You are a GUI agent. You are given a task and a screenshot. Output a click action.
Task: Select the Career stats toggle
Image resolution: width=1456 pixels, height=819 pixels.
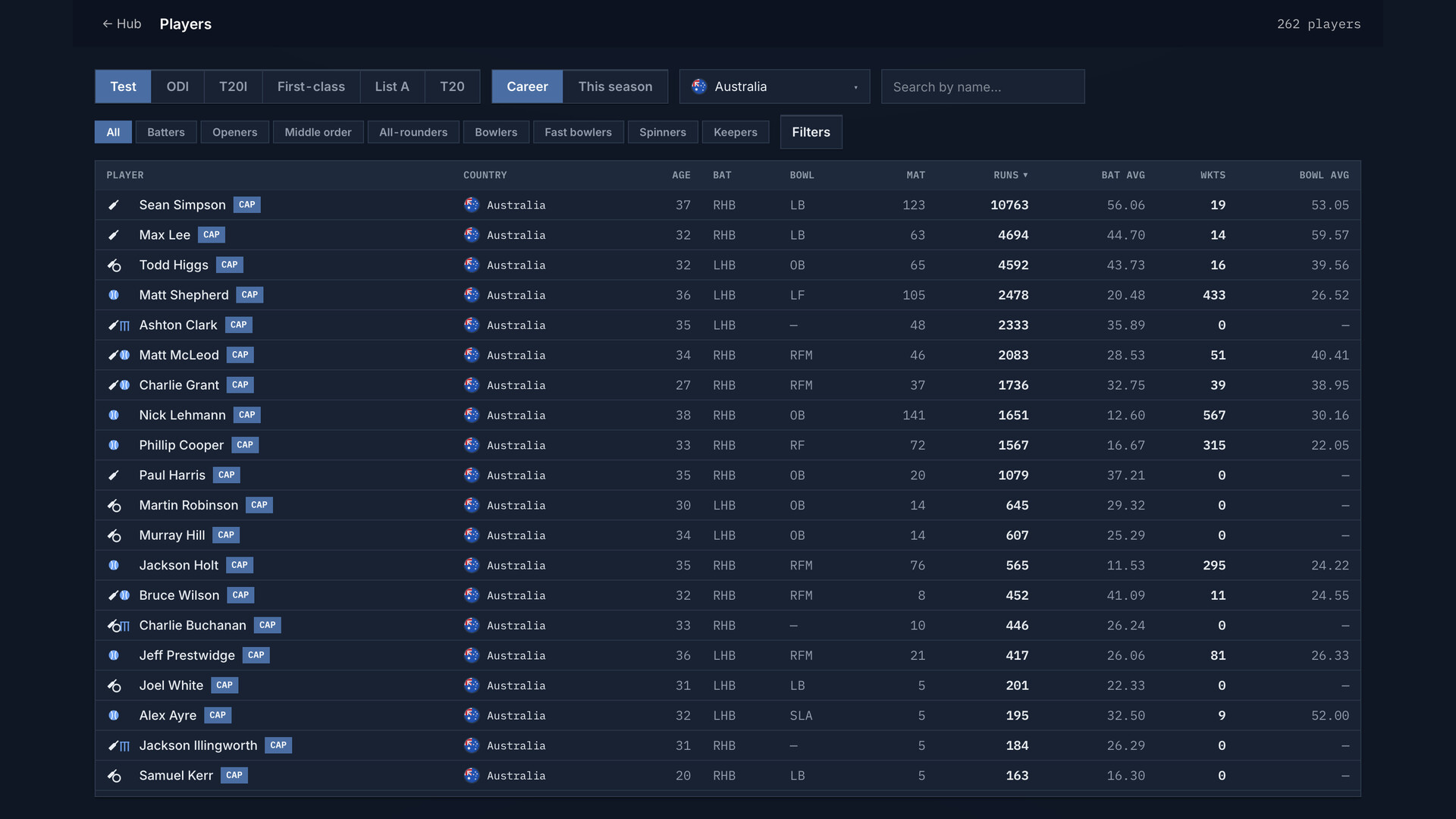point(527,86)
